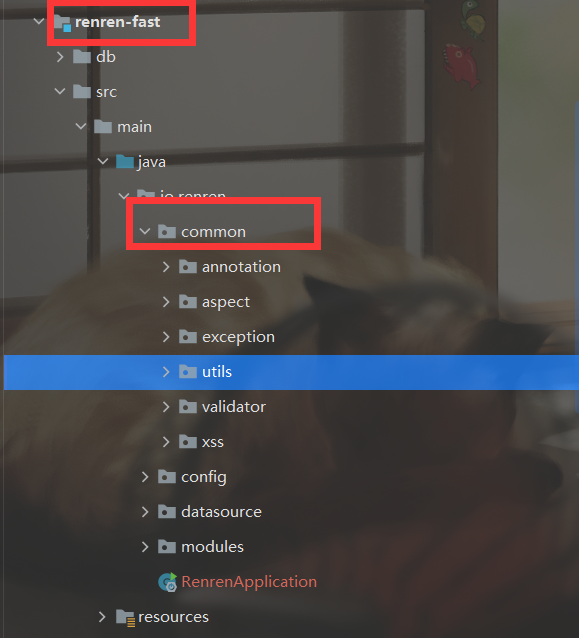Collapse the common package
Screen dimensions: 579x638
point(145,232)
